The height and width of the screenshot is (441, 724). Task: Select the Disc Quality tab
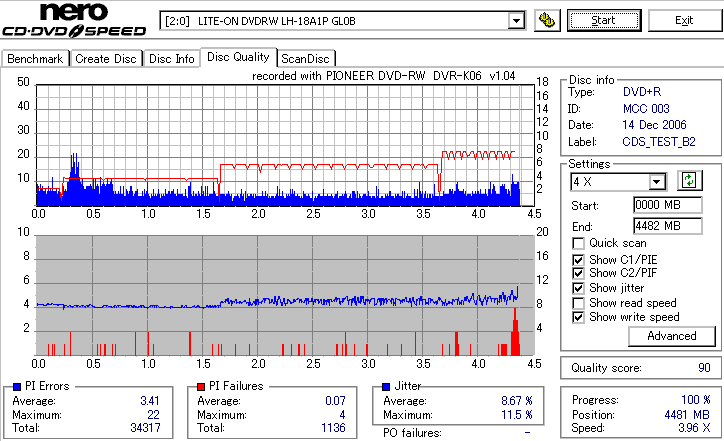pos(238,57)
